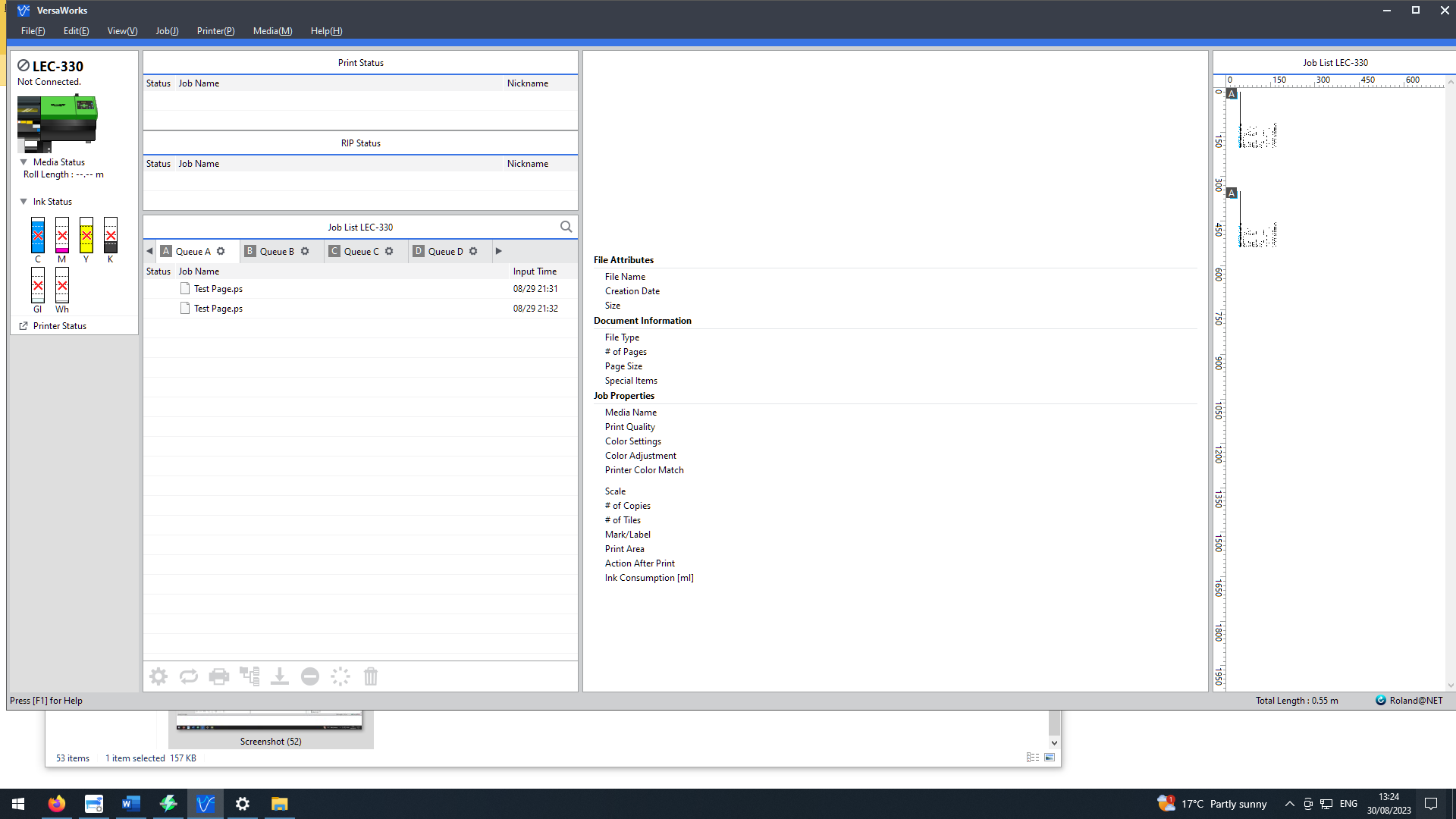Open the File menu
Image resolution: width=1456 pixels, height=819 pixels.
pyautogui.click(x=33, y=31)
